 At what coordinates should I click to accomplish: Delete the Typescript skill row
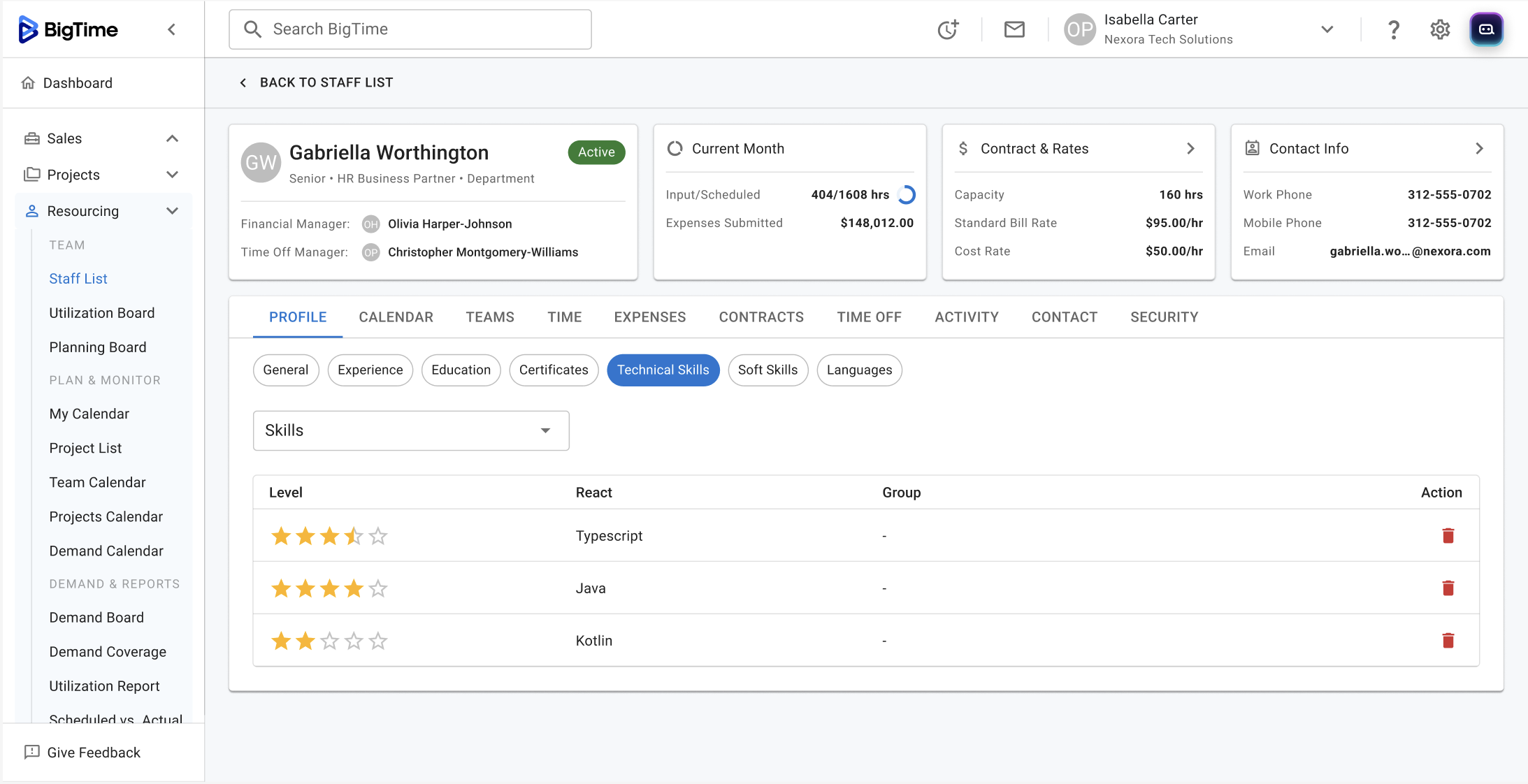(1448, 536)
